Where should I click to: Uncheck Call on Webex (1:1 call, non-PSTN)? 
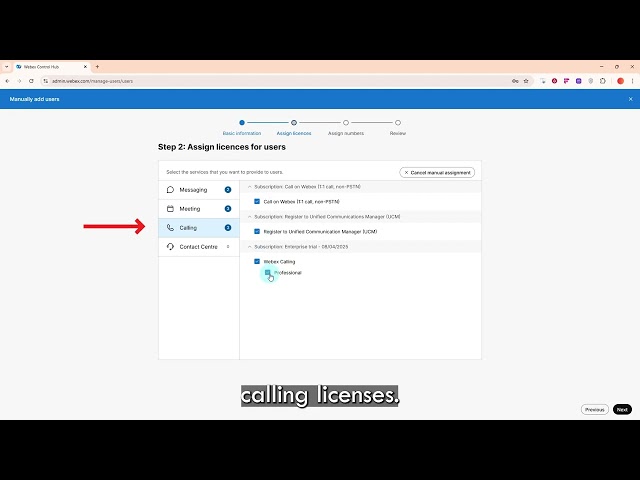(257, 201)
